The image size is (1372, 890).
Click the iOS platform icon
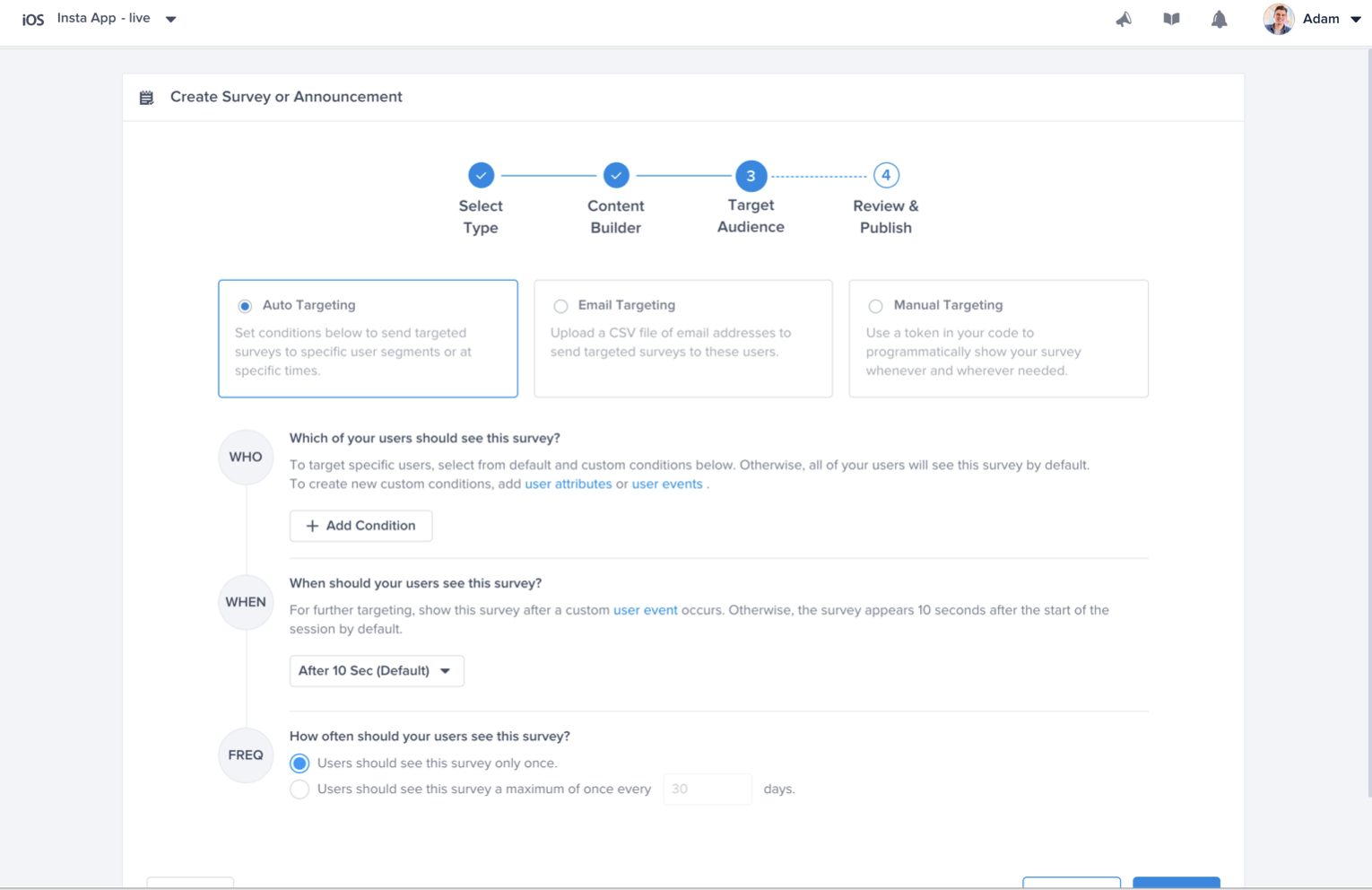tap(32, 18)
